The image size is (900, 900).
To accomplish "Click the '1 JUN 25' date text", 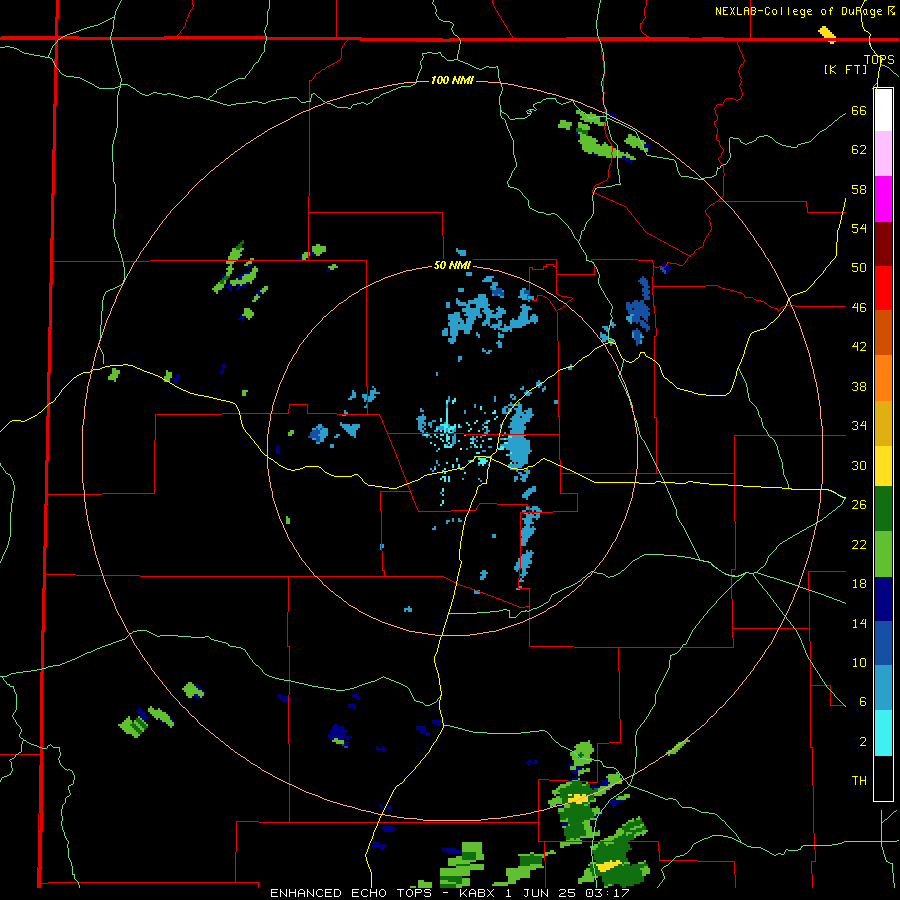I will click(542, 893).
